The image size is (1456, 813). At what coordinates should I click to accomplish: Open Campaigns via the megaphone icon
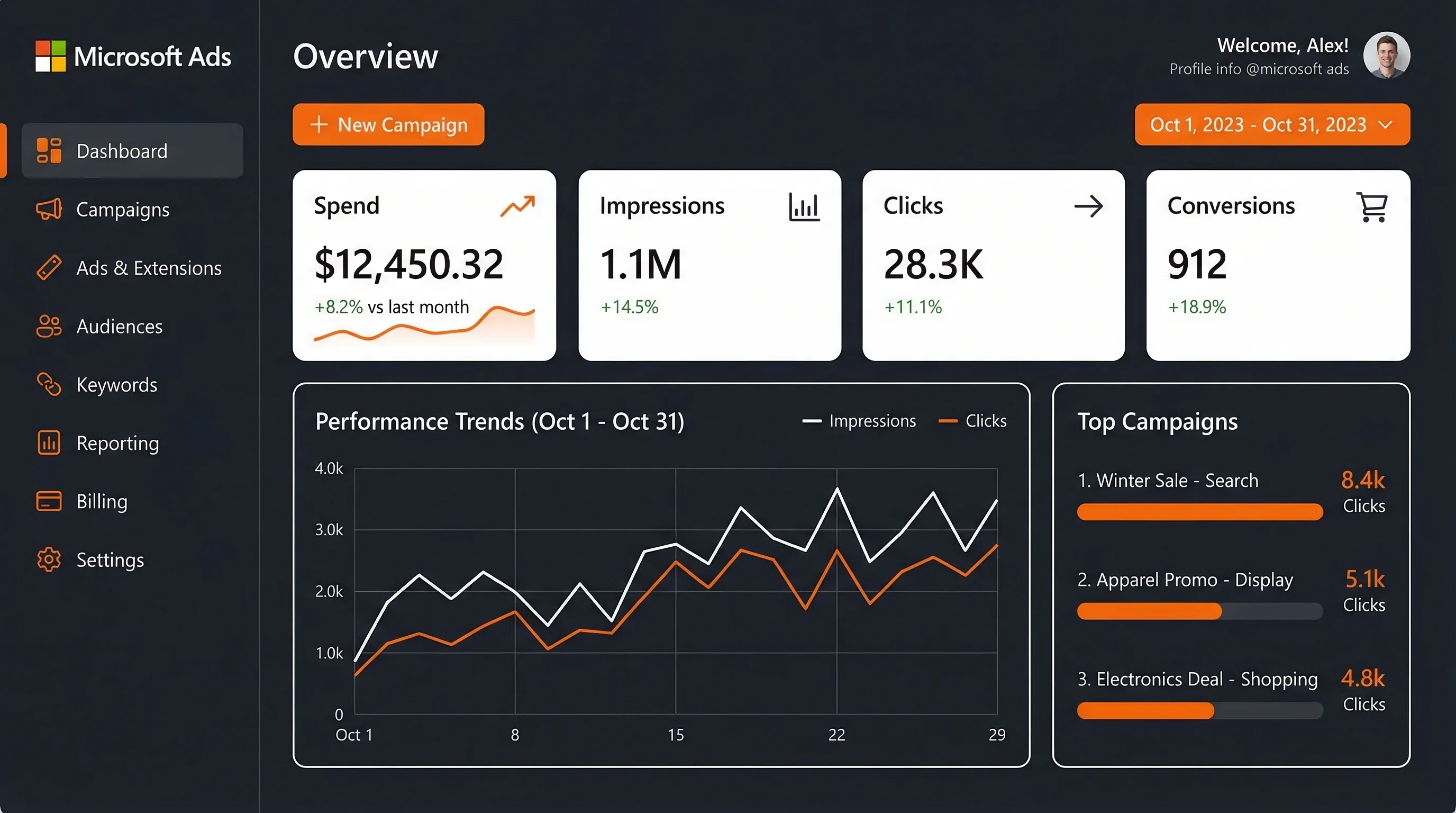click(x=48, y=209)
